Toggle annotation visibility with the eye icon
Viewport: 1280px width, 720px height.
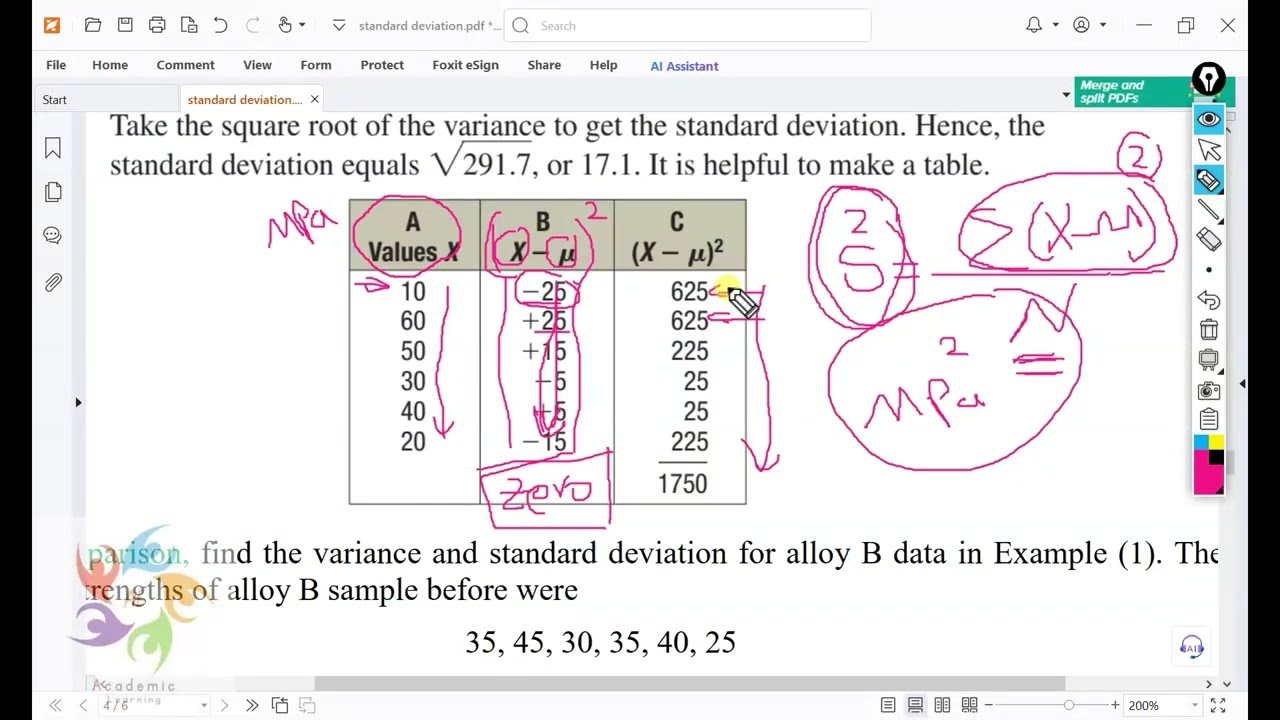pos(1209,119)
